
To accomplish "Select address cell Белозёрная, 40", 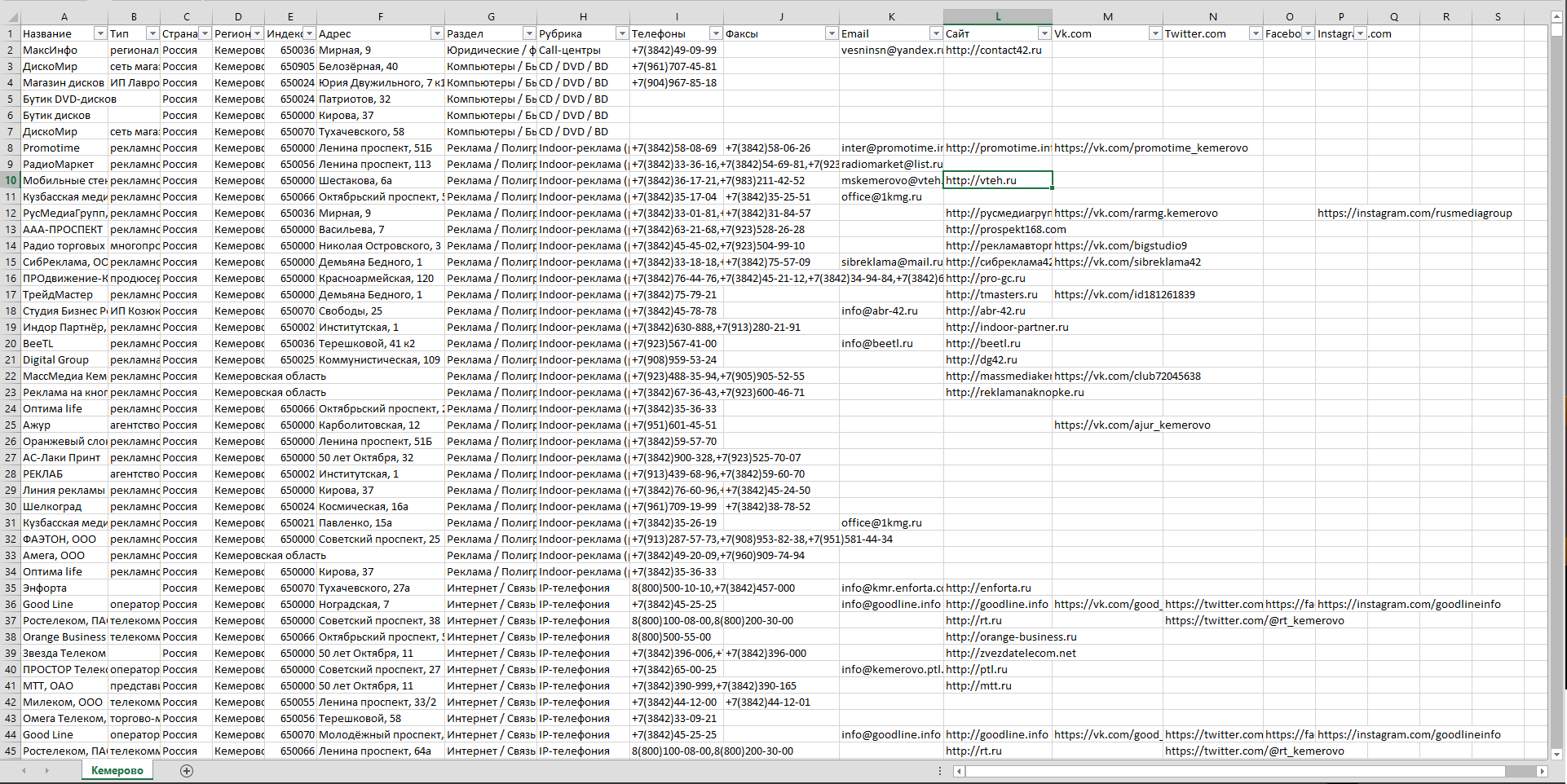I will tap(381, 66).
